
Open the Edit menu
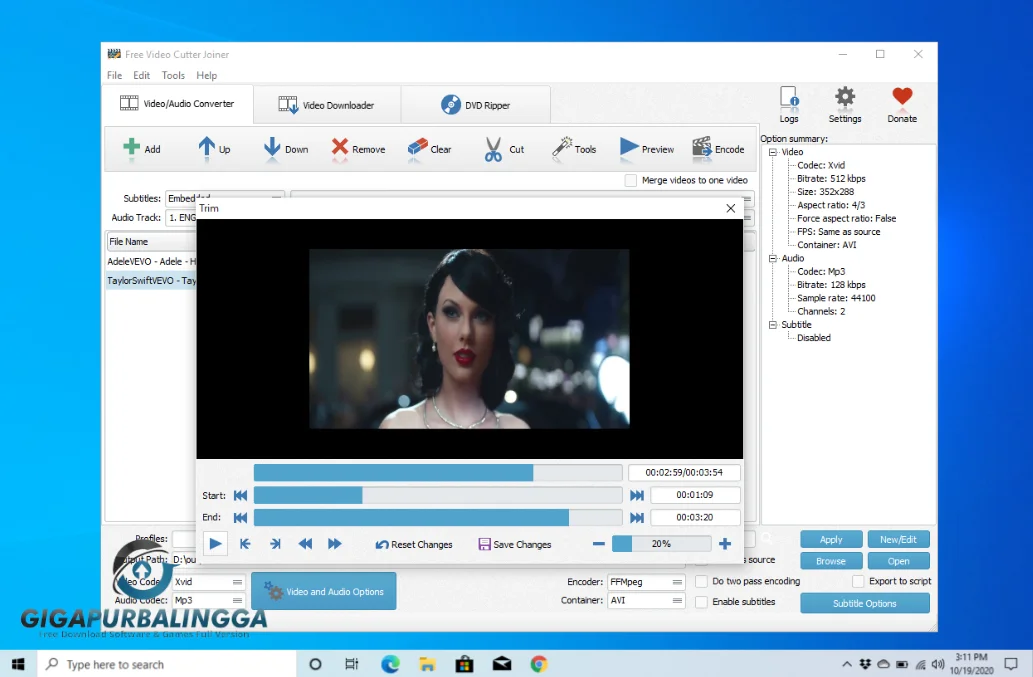click(x=142, y=76)
